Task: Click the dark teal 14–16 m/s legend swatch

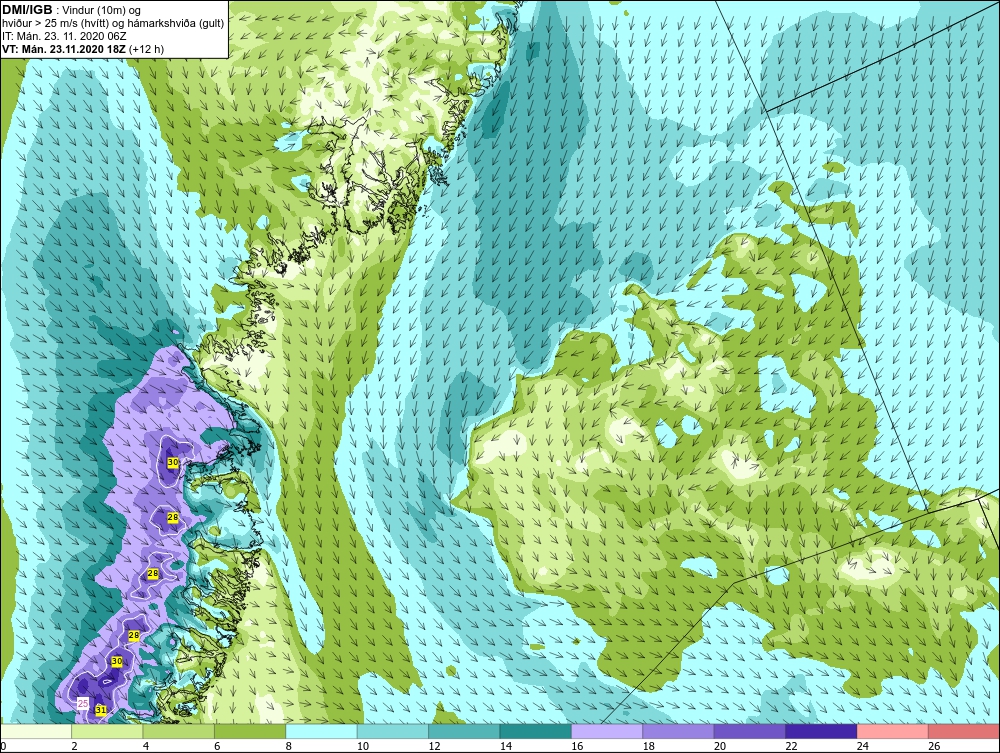Action: click(x=536, y=731)
